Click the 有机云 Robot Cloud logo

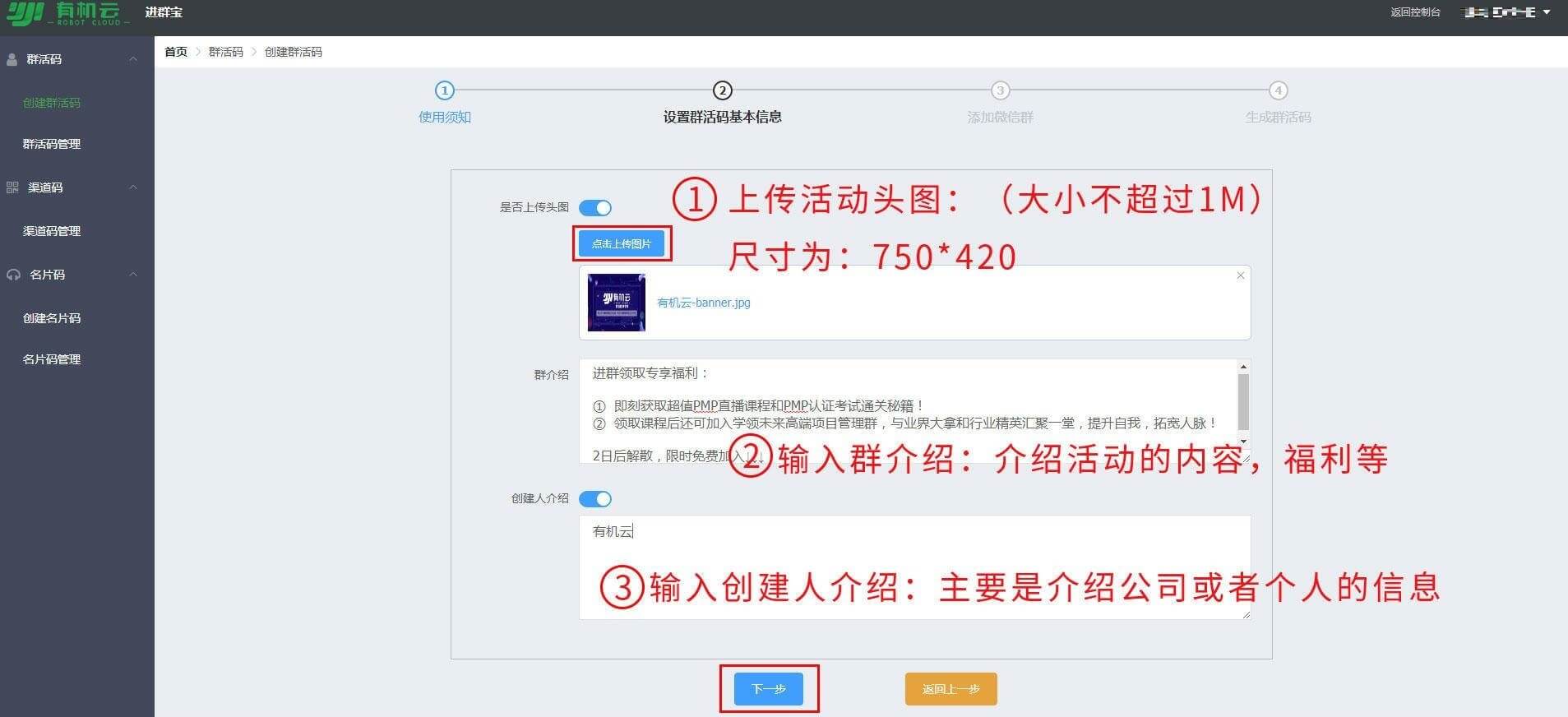pyautogui.click(x=67, y=13)
